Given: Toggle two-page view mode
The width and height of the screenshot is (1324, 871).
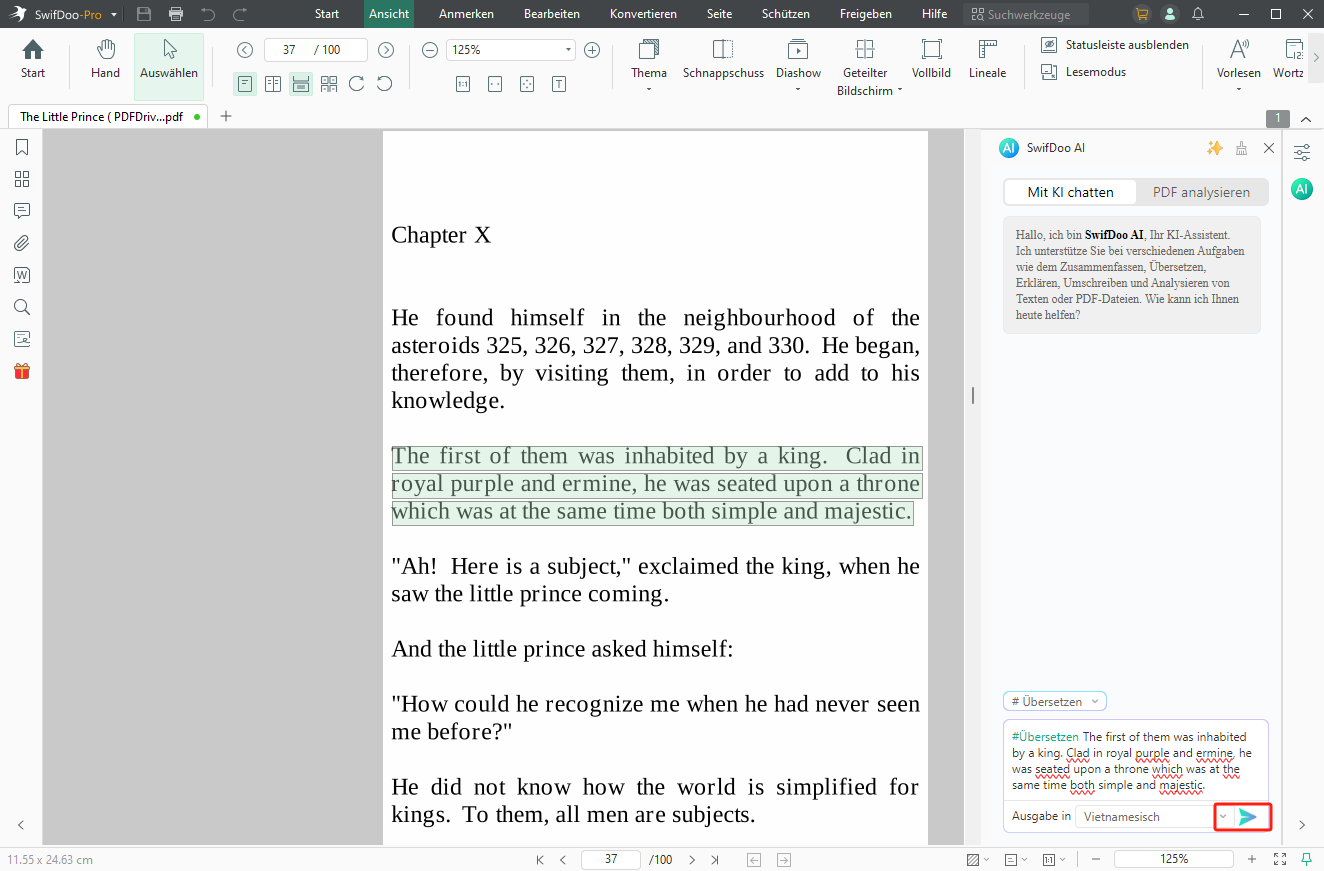Looking at the screenshot, I should (x=273, y=84).
